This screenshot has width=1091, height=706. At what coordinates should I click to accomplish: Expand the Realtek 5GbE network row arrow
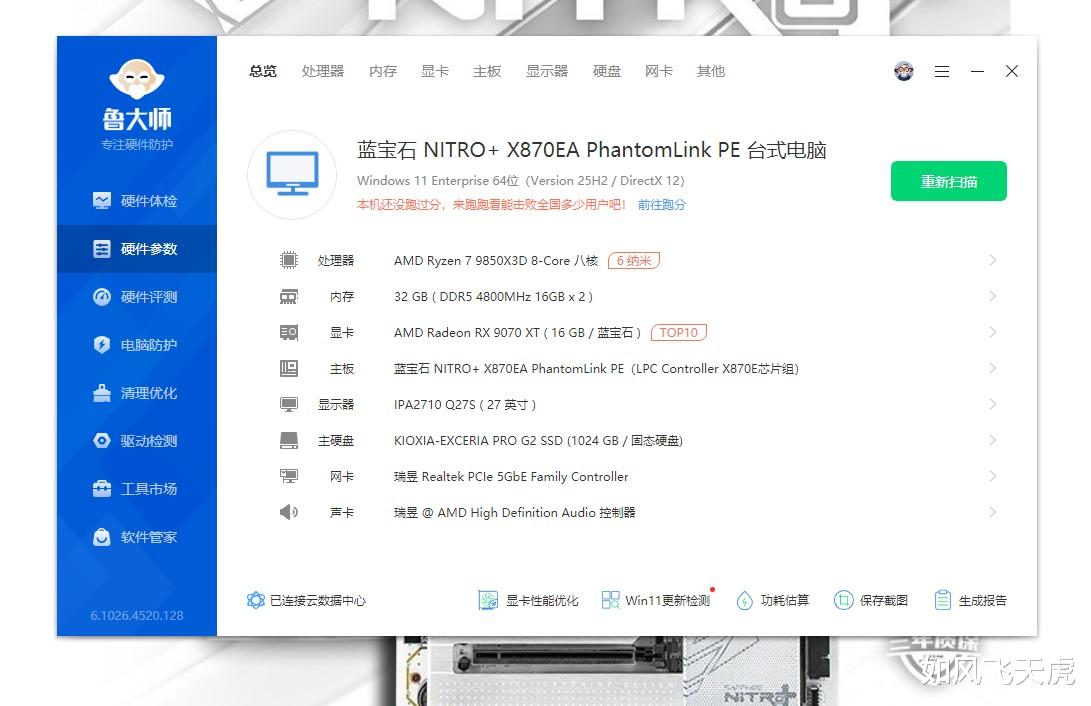coord(992,476)
